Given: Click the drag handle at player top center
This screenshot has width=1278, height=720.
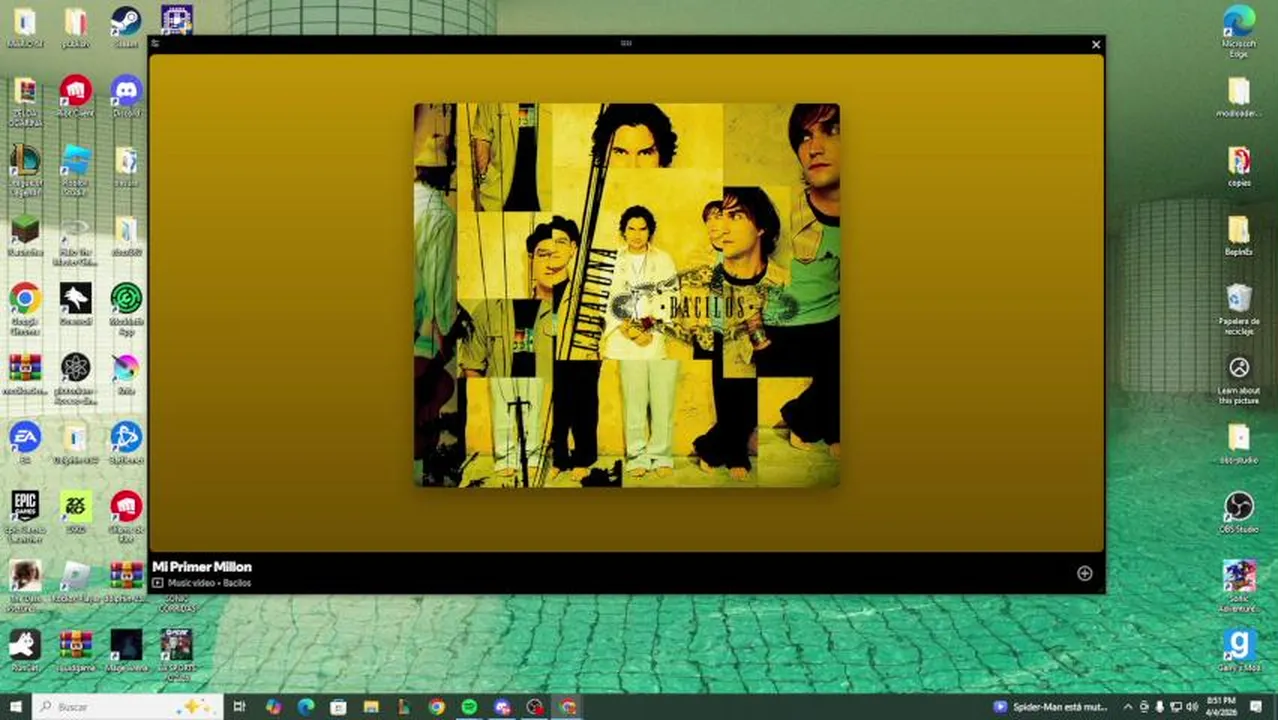Looking at the screenshot, I should pos(626,43).
